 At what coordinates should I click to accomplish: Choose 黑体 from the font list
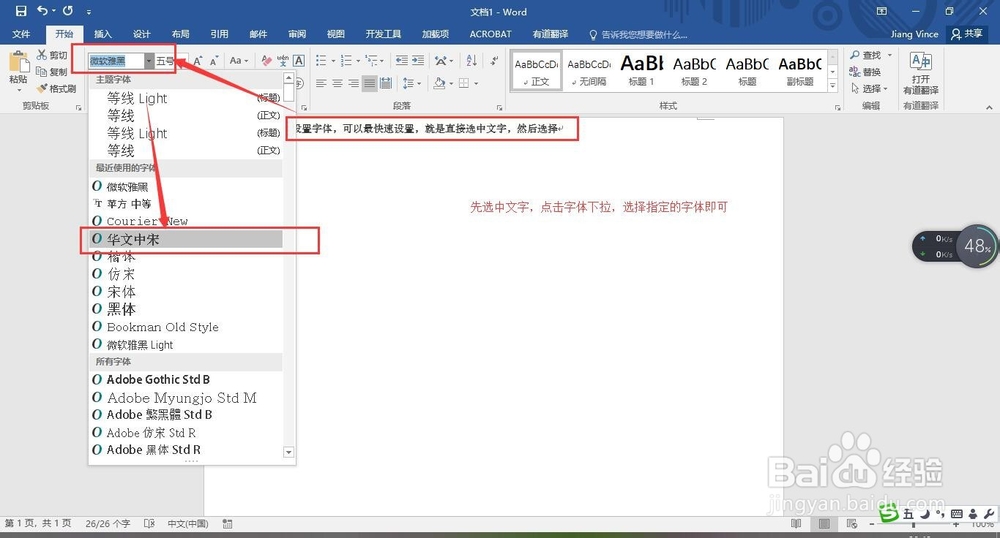(186, 309)
